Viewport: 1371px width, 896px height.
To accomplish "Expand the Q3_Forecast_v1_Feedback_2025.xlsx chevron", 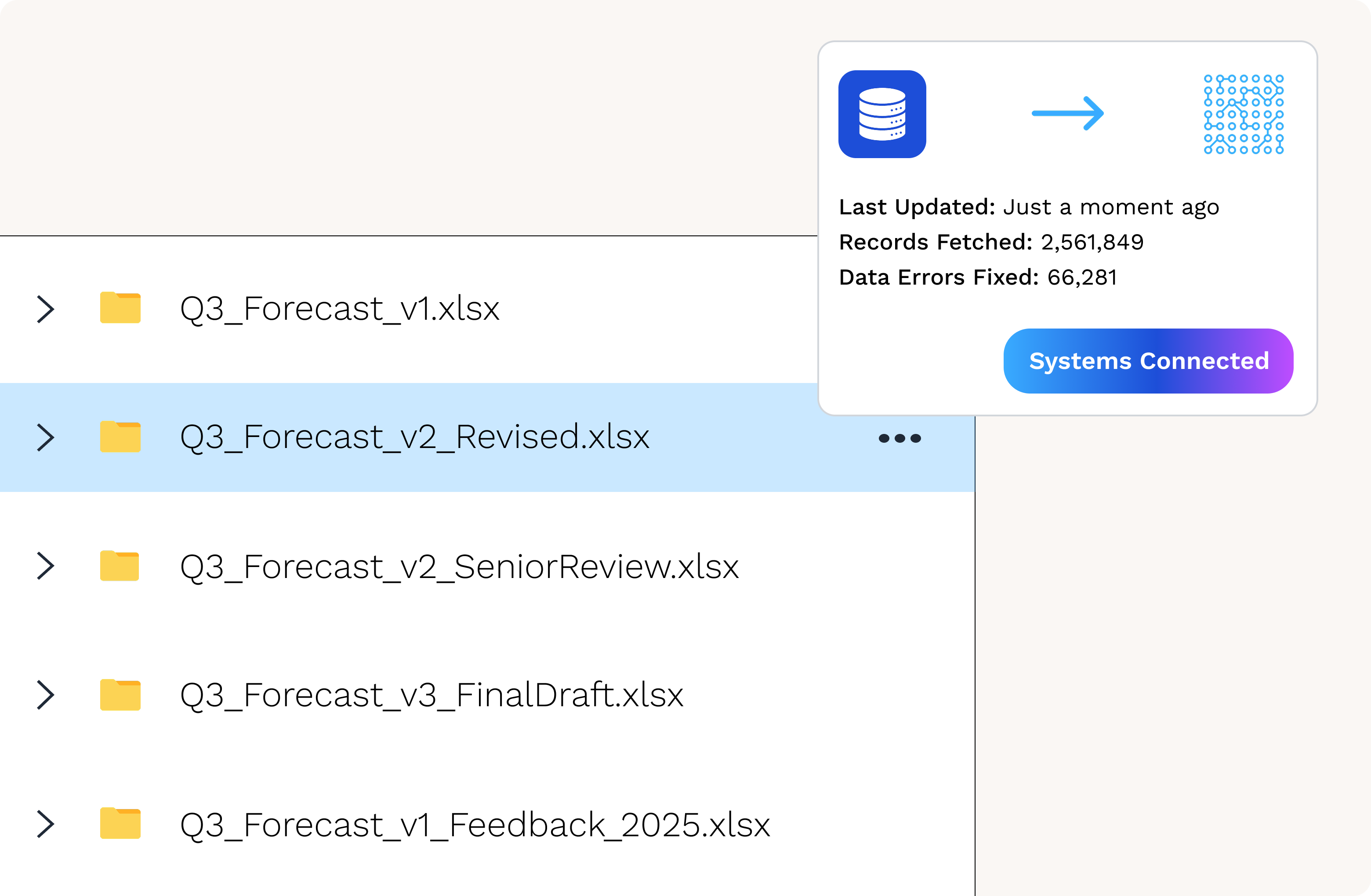I will 46,824.
